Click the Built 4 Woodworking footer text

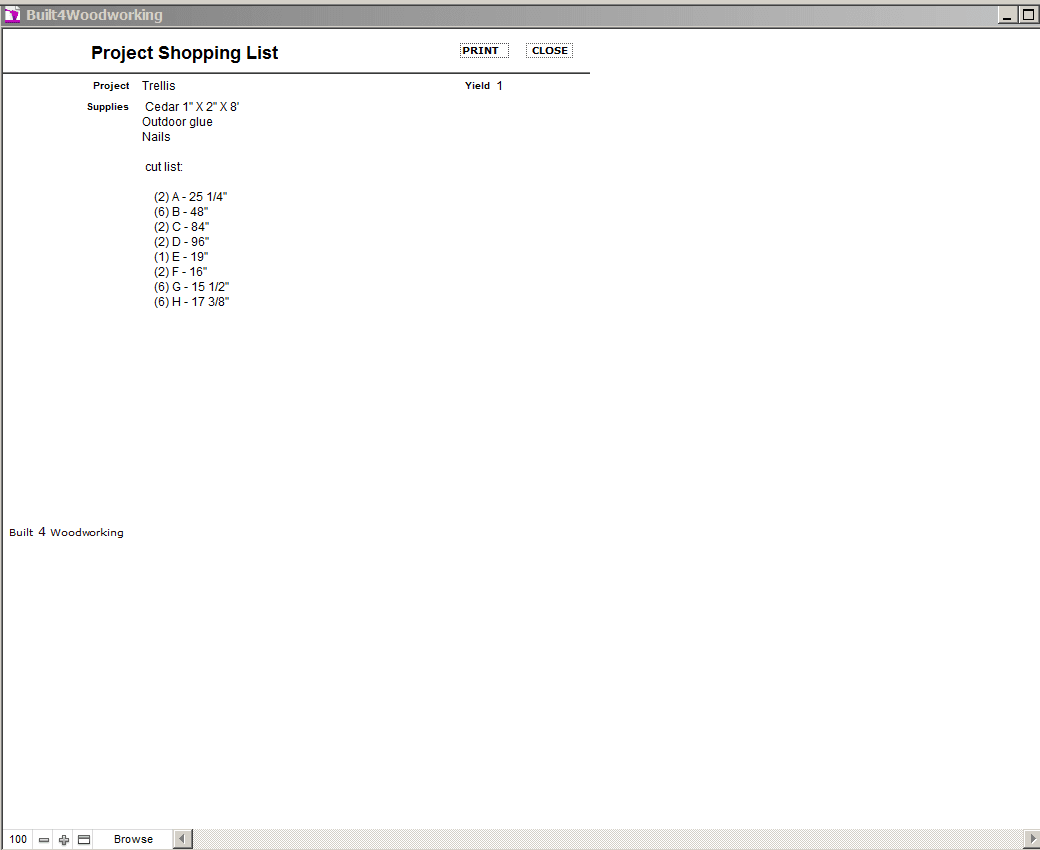click(66, 533)
